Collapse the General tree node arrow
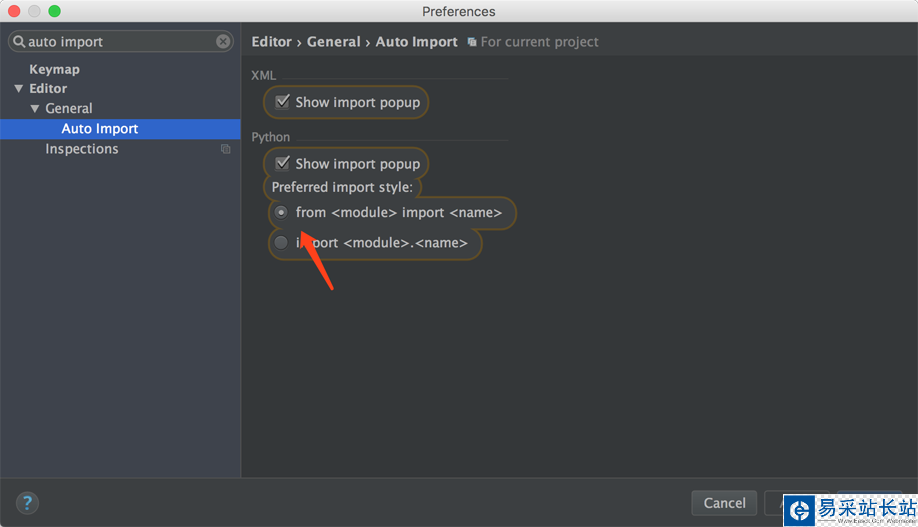This screenshot has width=918, height=527. pyautogui.click(x=35, y=108)
